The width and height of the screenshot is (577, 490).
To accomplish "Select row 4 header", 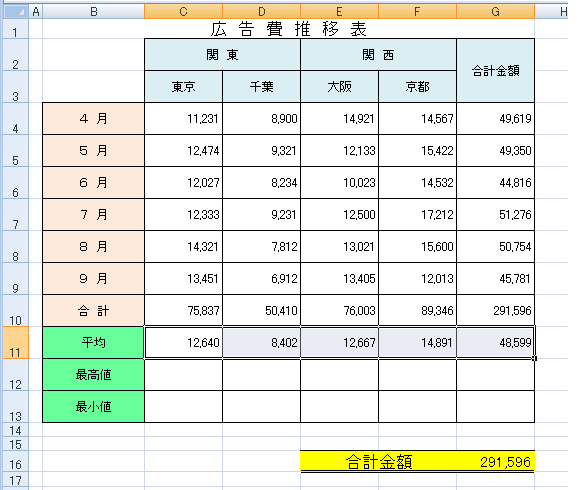I will tap(15, 118).
